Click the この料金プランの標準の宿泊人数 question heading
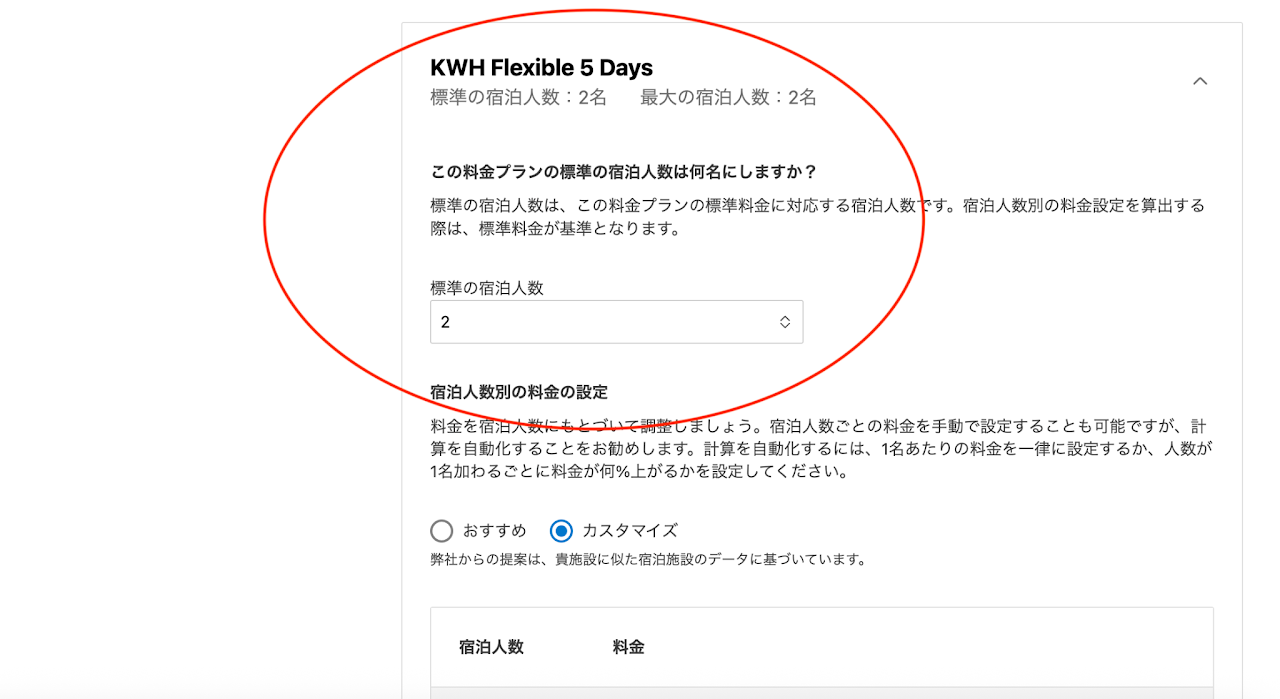The height and width of the screenshot is (699, 1280). click(623, 171)
